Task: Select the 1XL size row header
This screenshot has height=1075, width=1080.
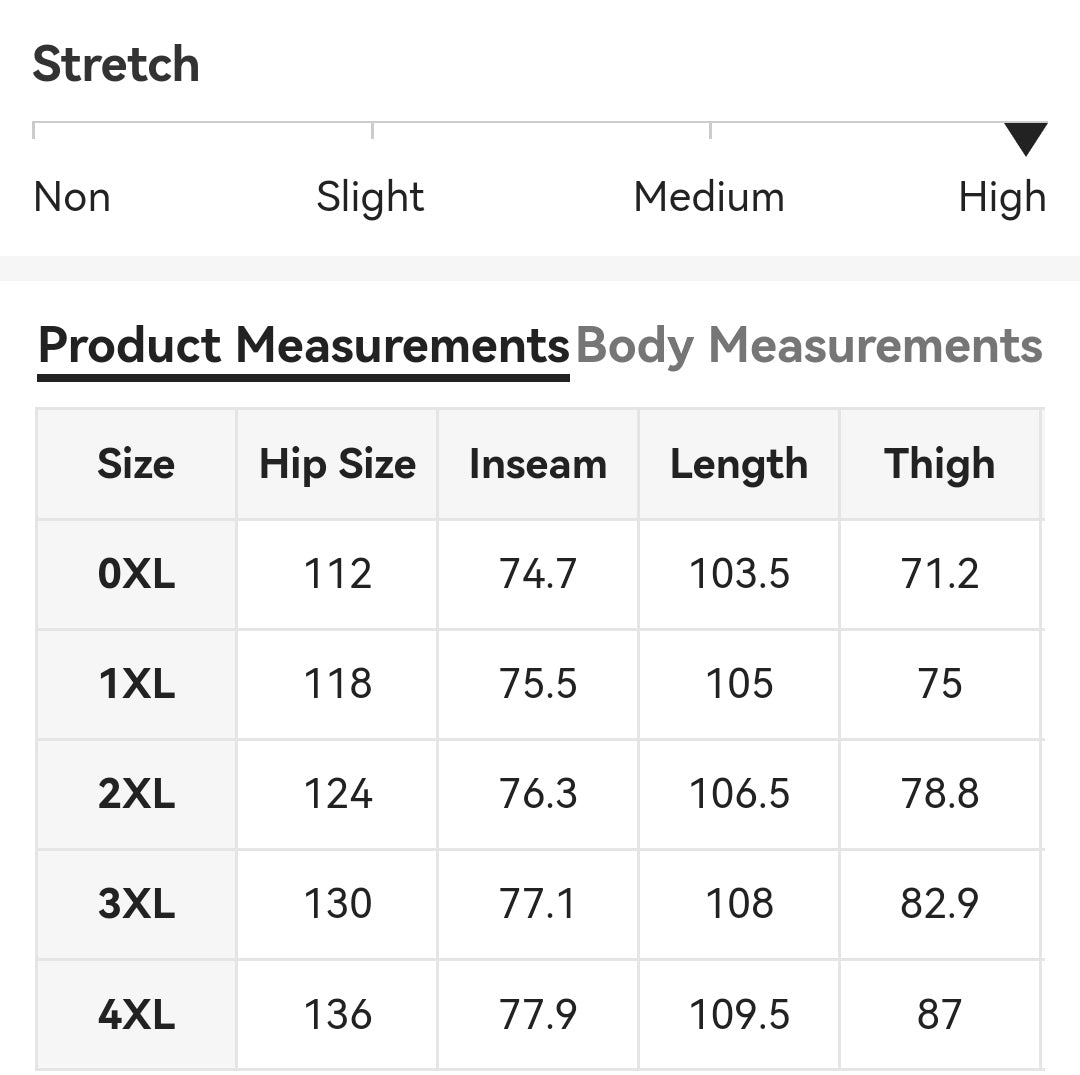Action: pos(136,685)
